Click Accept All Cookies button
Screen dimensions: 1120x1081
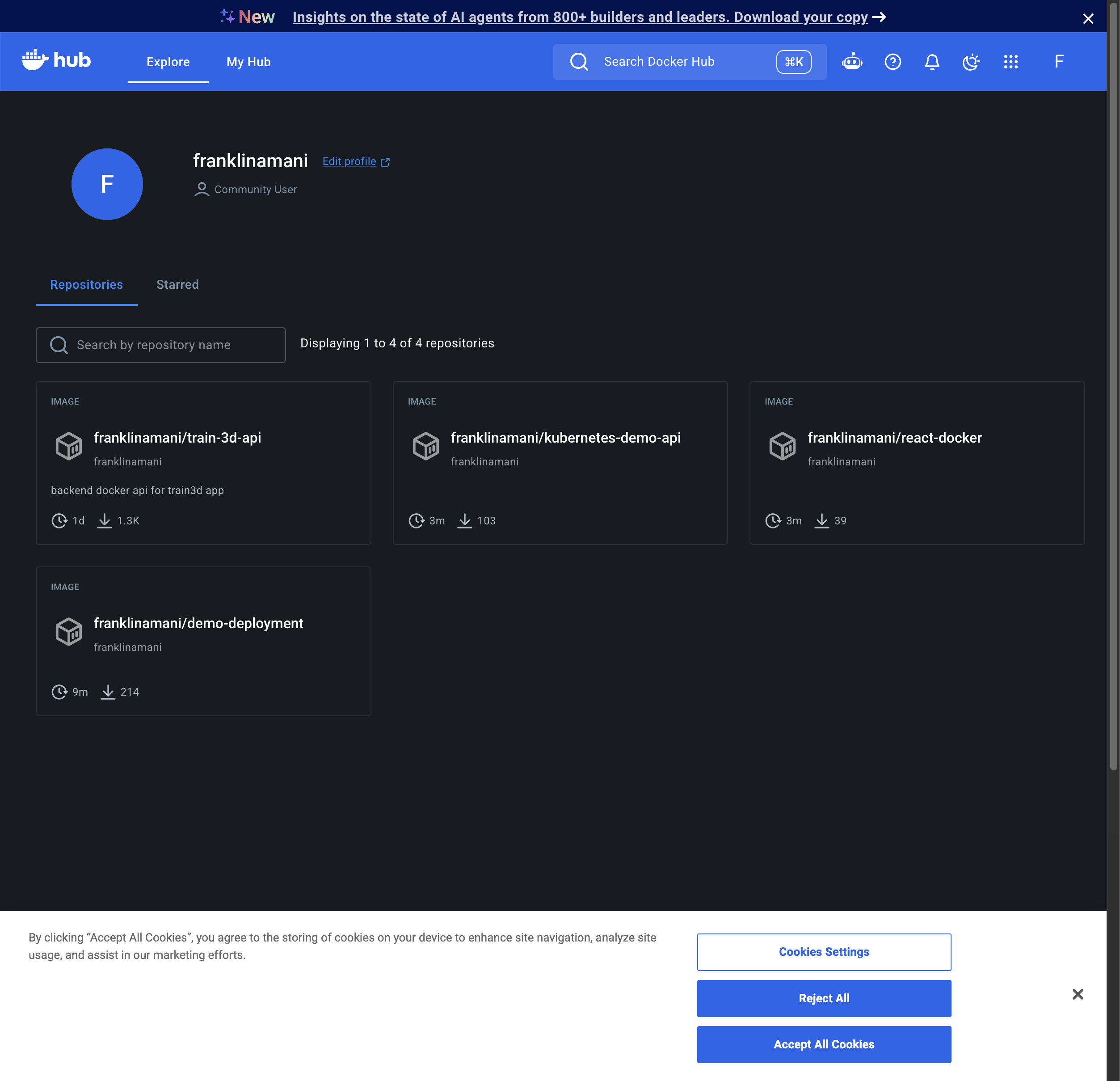click(x=823, y=1044)
